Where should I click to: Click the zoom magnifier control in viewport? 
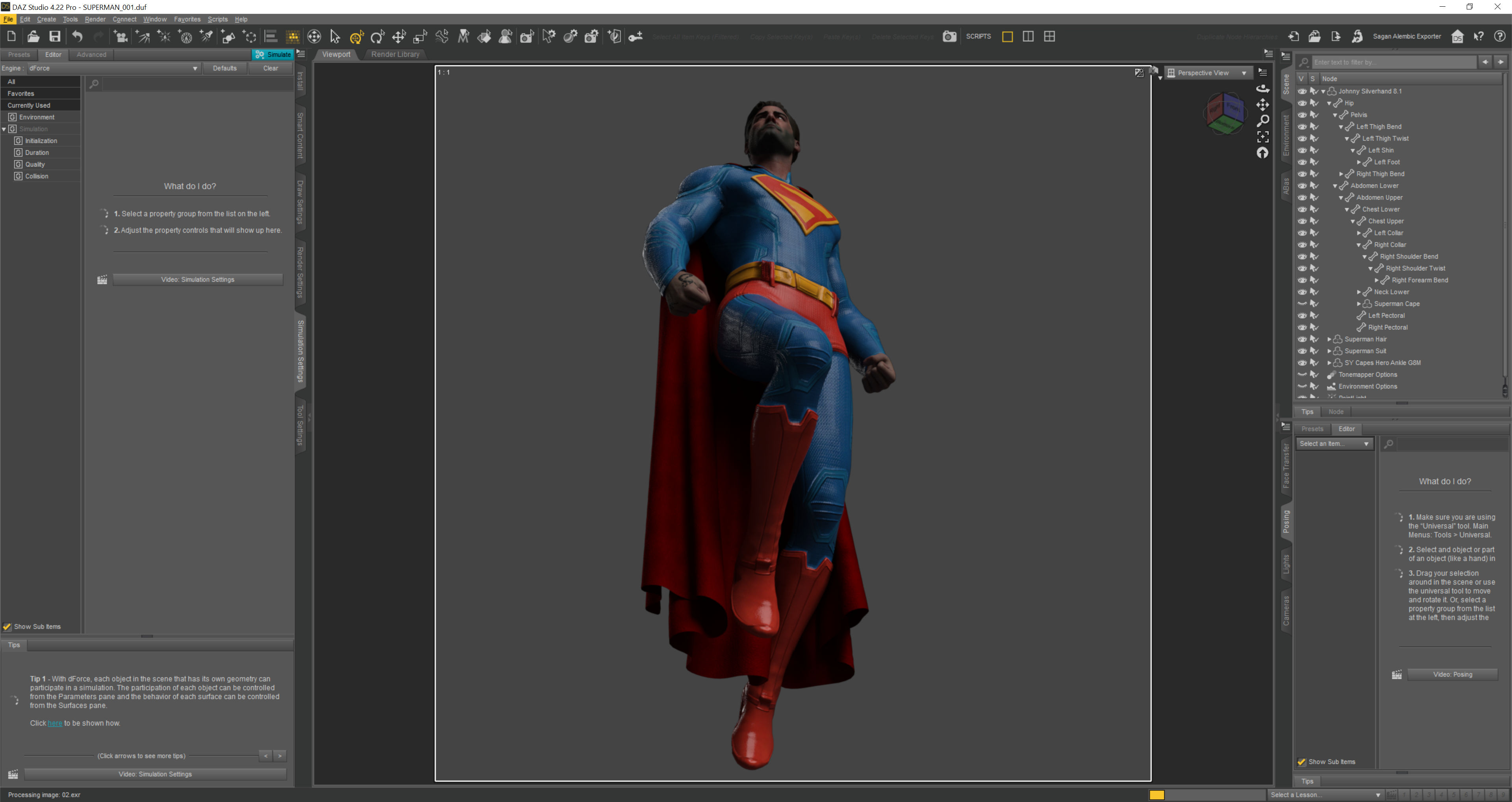[x=1262, y=120]
